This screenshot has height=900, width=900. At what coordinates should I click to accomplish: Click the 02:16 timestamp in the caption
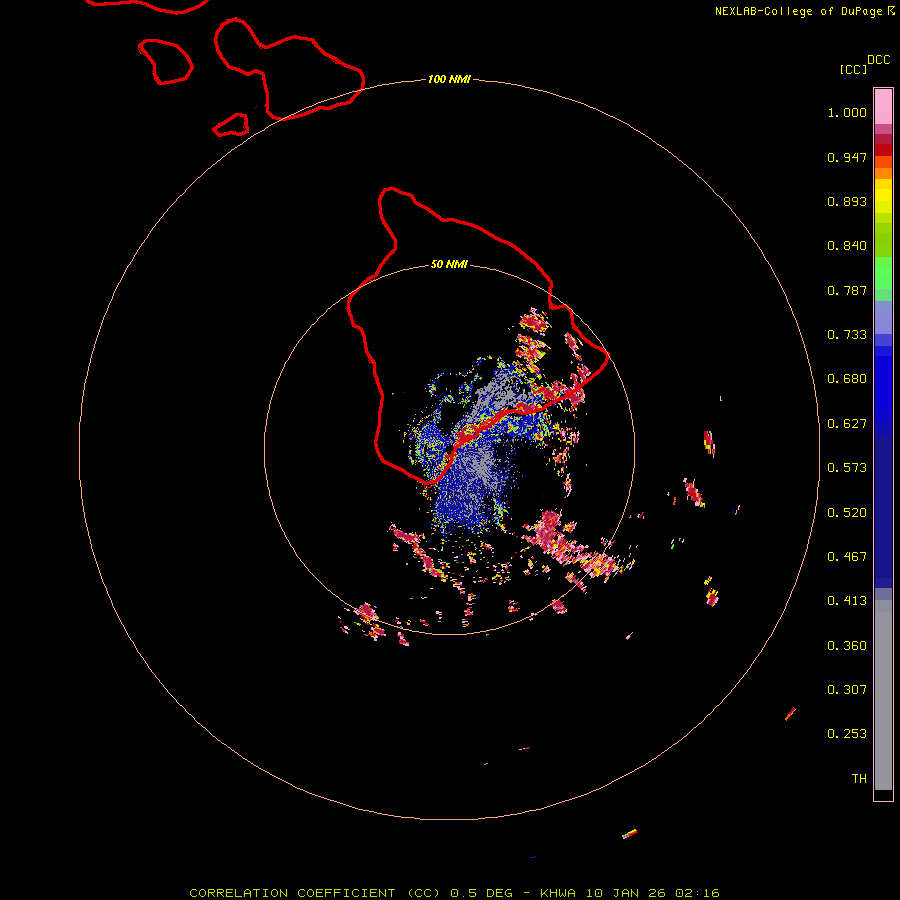[x=697, y=893]
